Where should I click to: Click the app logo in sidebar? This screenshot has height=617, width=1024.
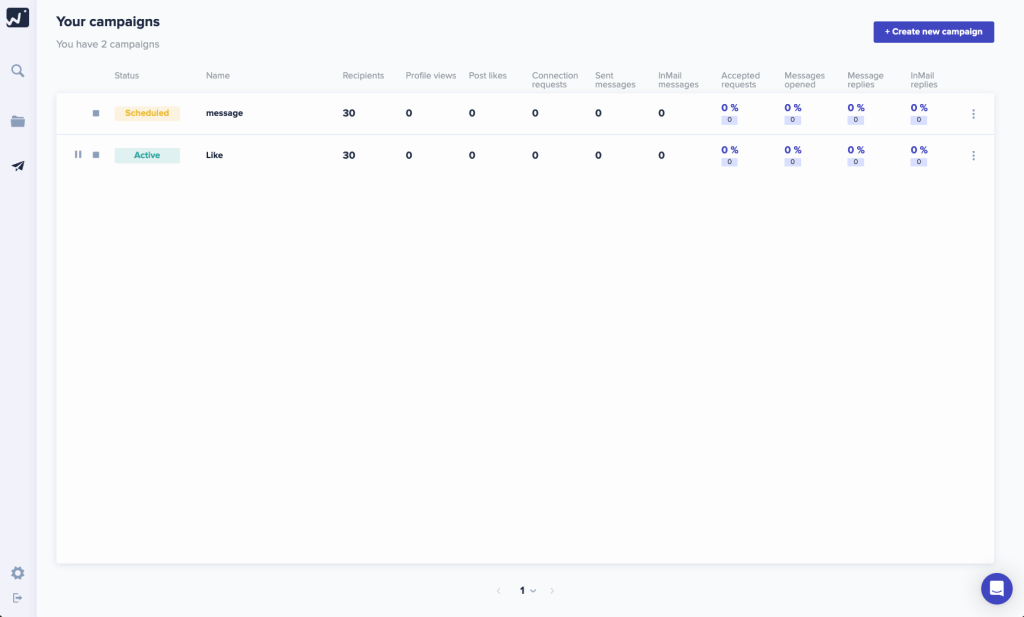[x=18, y=16]
